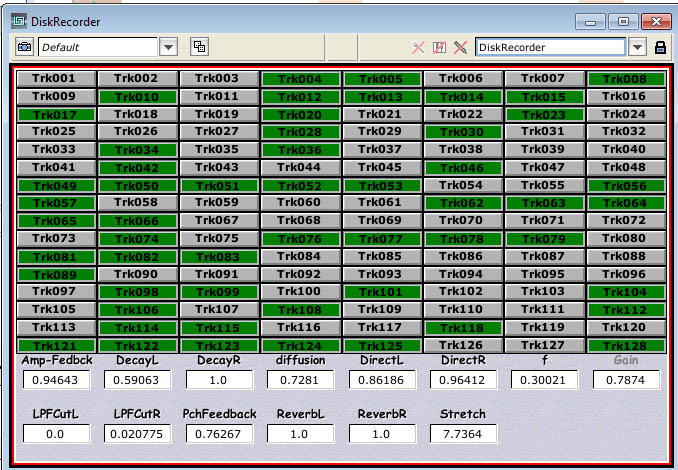
Task: Maximize the DiskRecorder window
Action: pos(623,22)
